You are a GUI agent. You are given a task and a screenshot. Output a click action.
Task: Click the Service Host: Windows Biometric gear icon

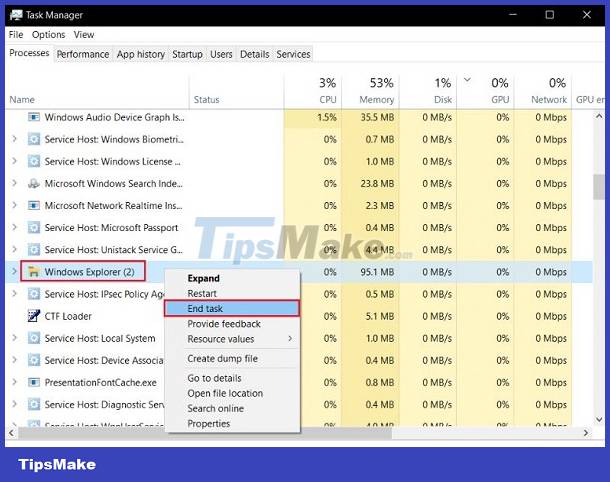[34, 139]
